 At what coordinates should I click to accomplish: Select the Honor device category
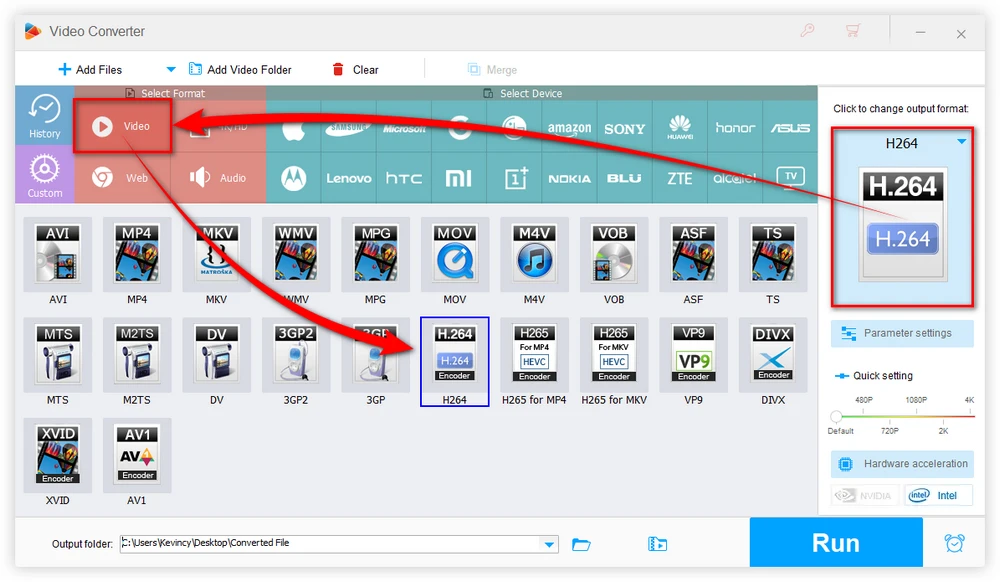coord(735,128)
